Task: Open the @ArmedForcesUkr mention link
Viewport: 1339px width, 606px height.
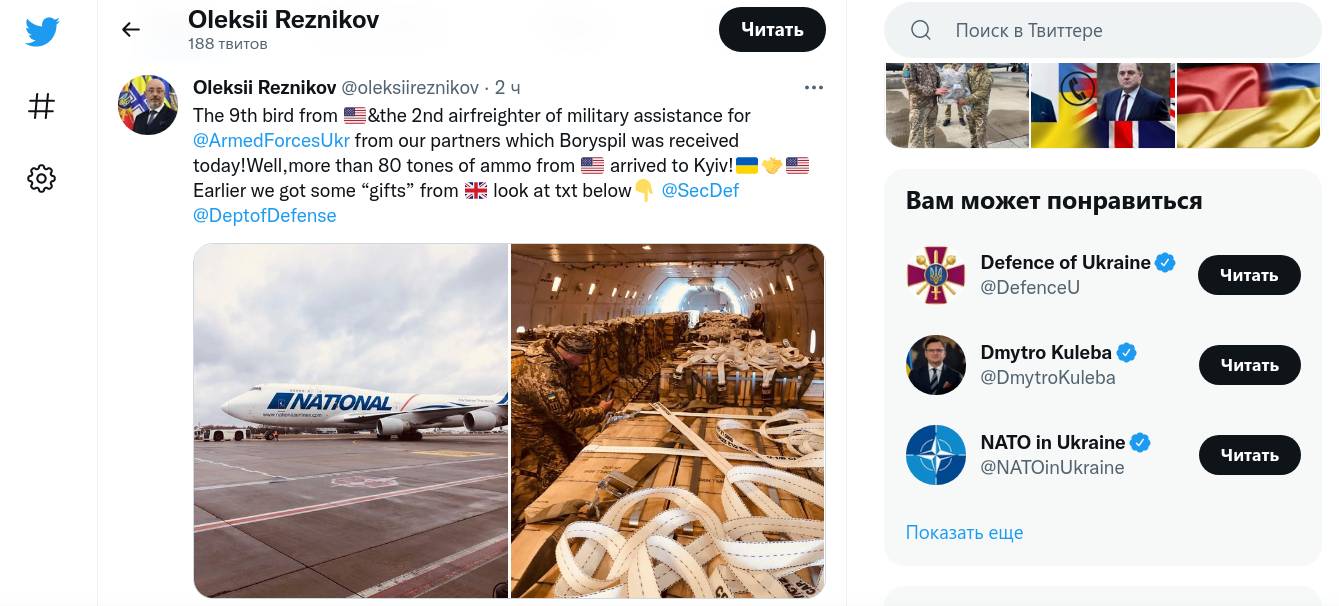Action: pyautogui.click(x=271, y=141)
